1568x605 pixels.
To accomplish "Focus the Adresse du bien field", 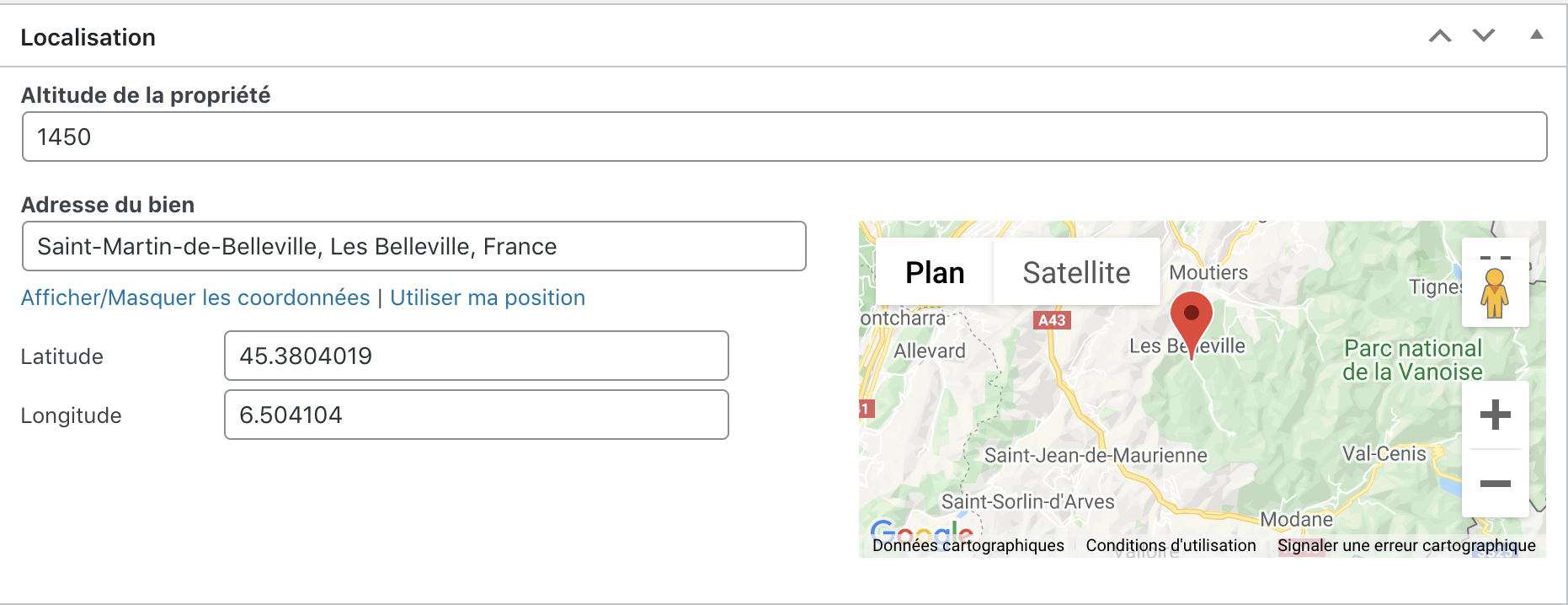I will [x=413, y=246].
